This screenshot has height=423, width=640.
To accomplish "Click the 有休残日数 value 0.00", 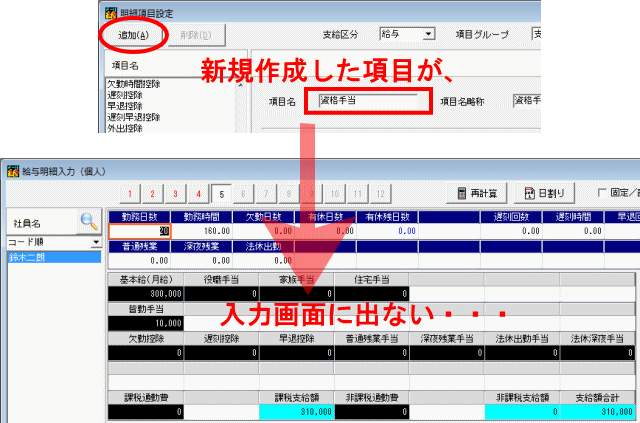I will (387, 231).
